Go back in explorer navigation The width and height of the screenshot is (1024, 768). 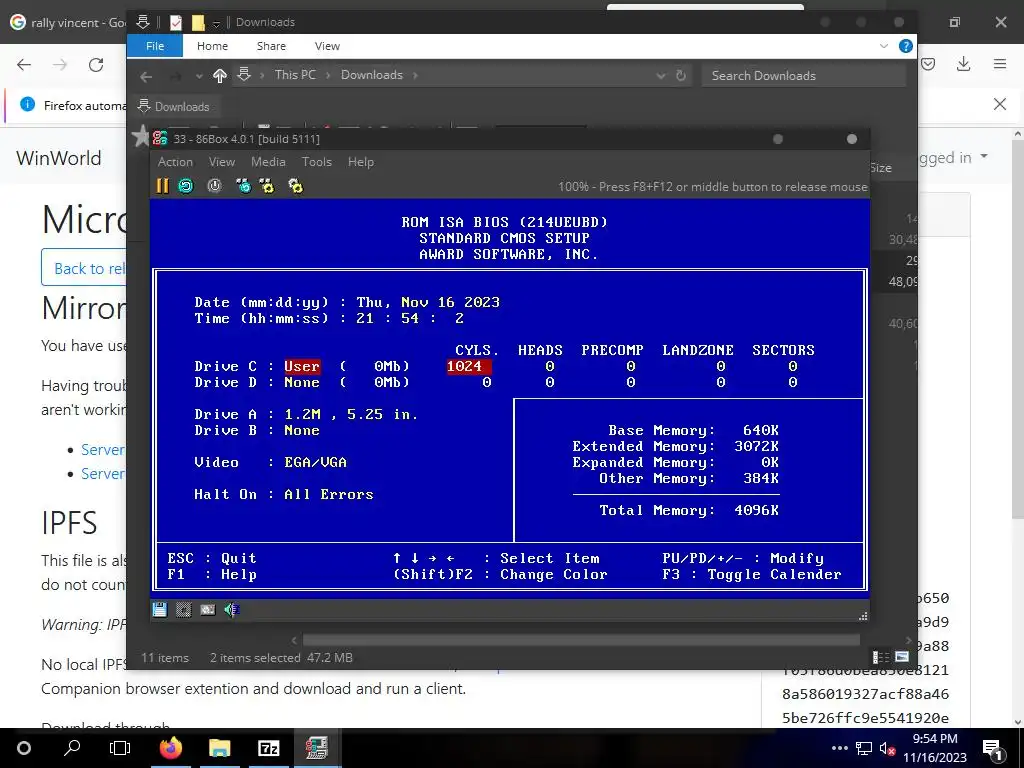(x=146, y=76)
